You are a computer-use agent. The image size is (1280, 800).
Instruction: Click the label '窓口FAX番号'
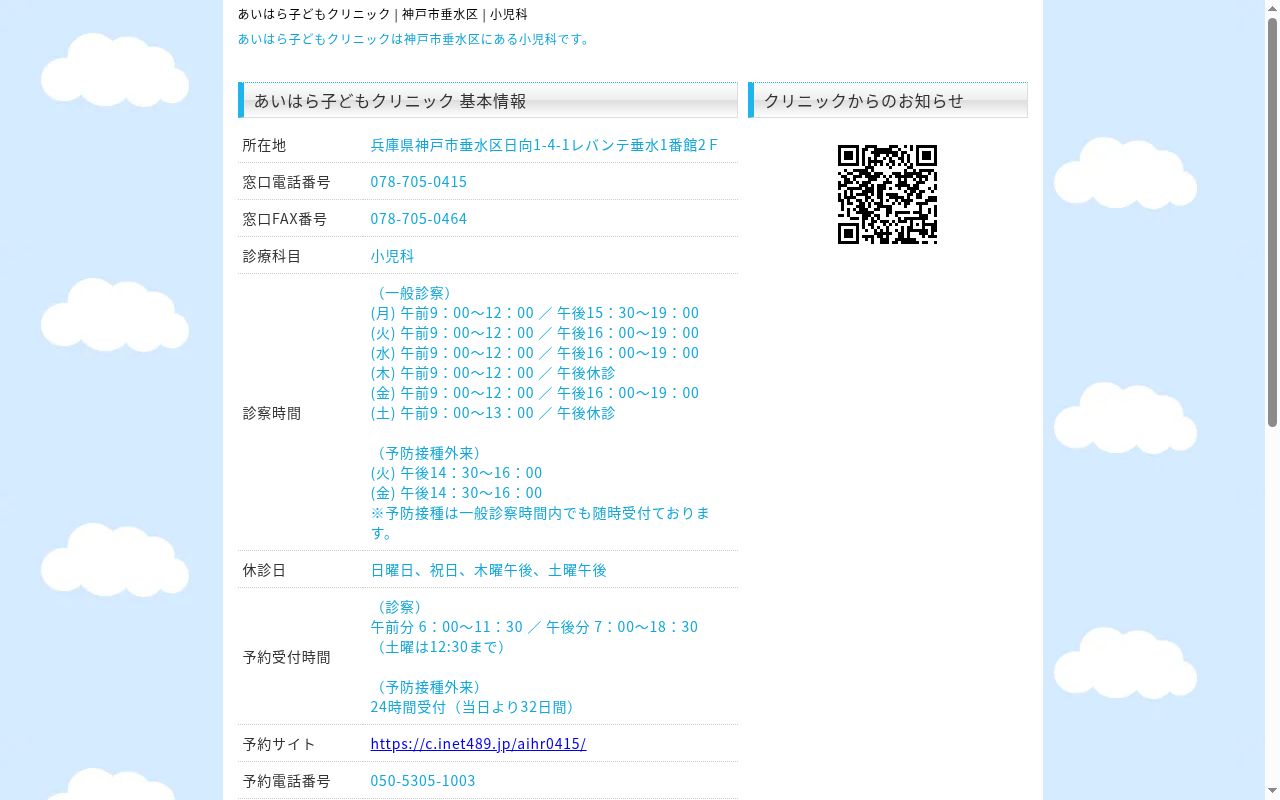pos(285,219)
